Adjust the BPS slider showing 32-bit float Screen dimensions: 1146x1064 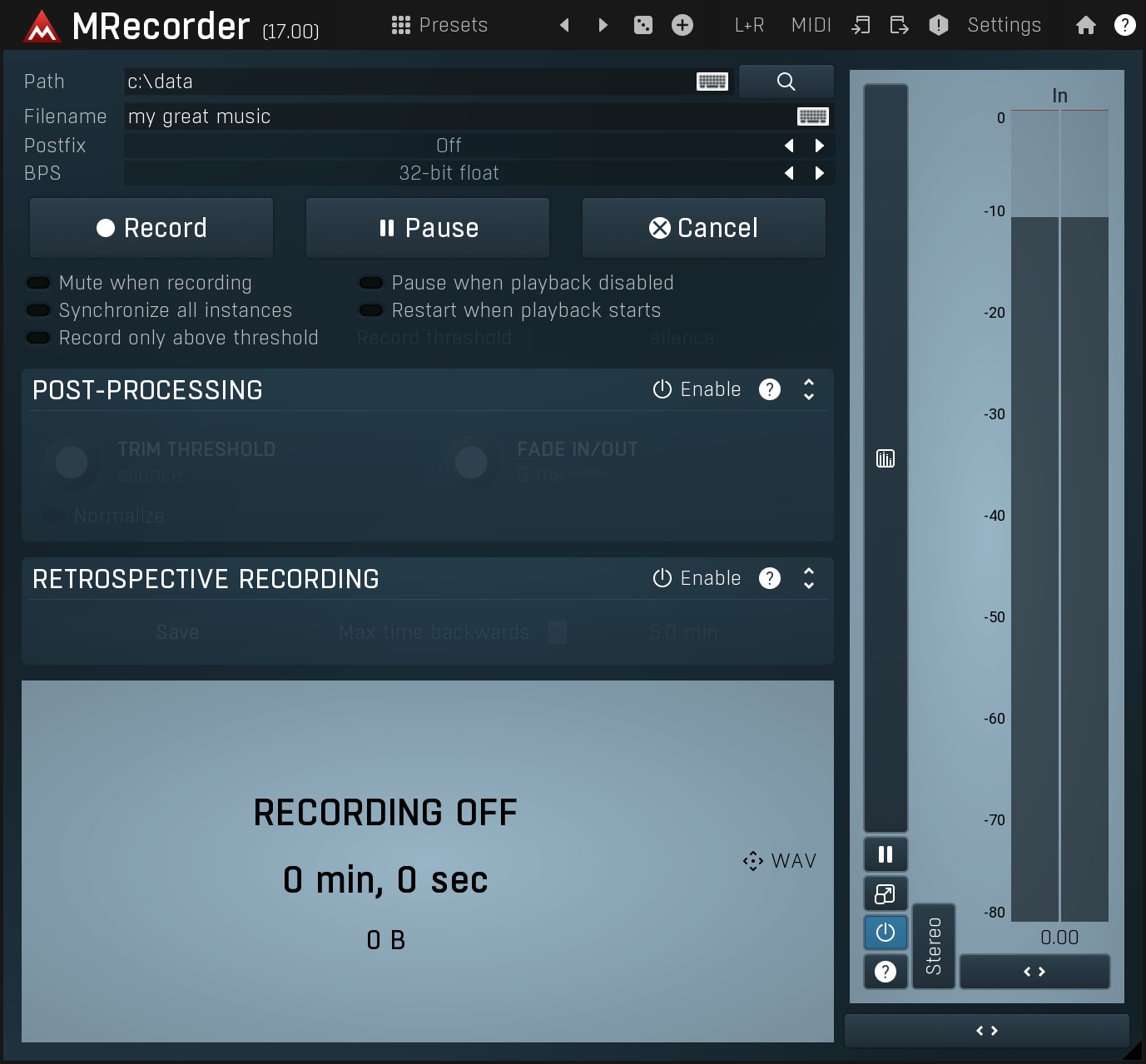pos(449,172)
